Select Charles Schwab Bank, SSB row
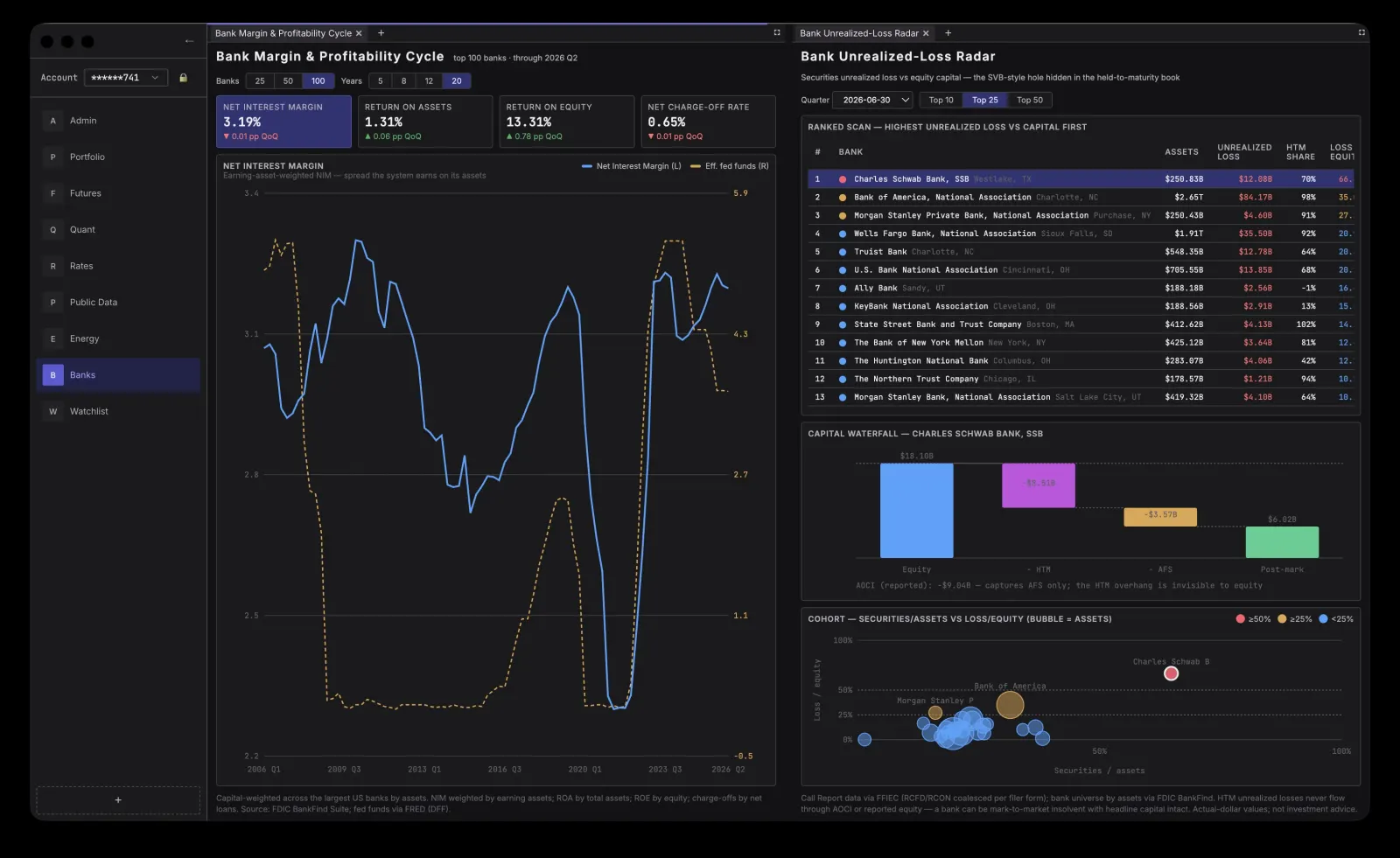 tap(1081, 179)
